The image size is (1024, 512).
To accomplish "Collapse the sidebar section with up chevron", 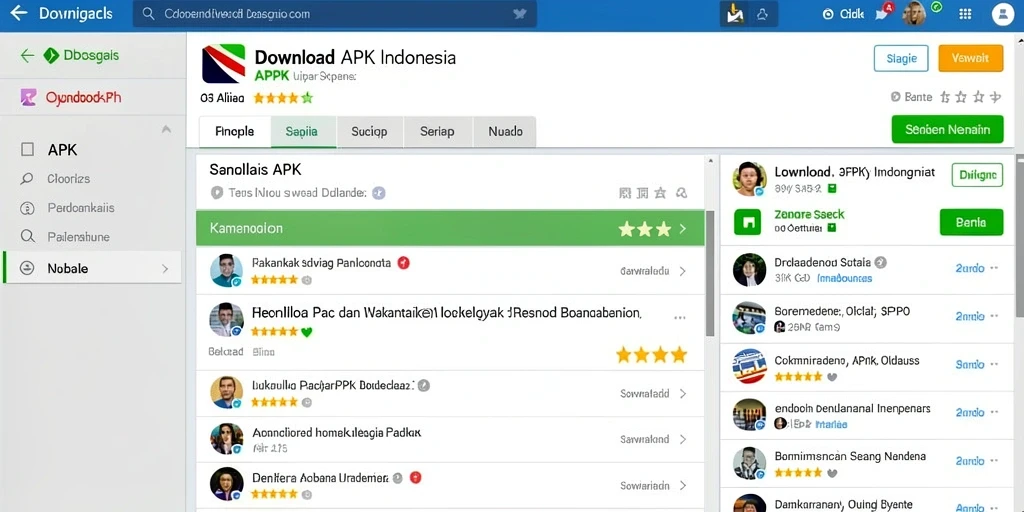I will tap(167, 129).
